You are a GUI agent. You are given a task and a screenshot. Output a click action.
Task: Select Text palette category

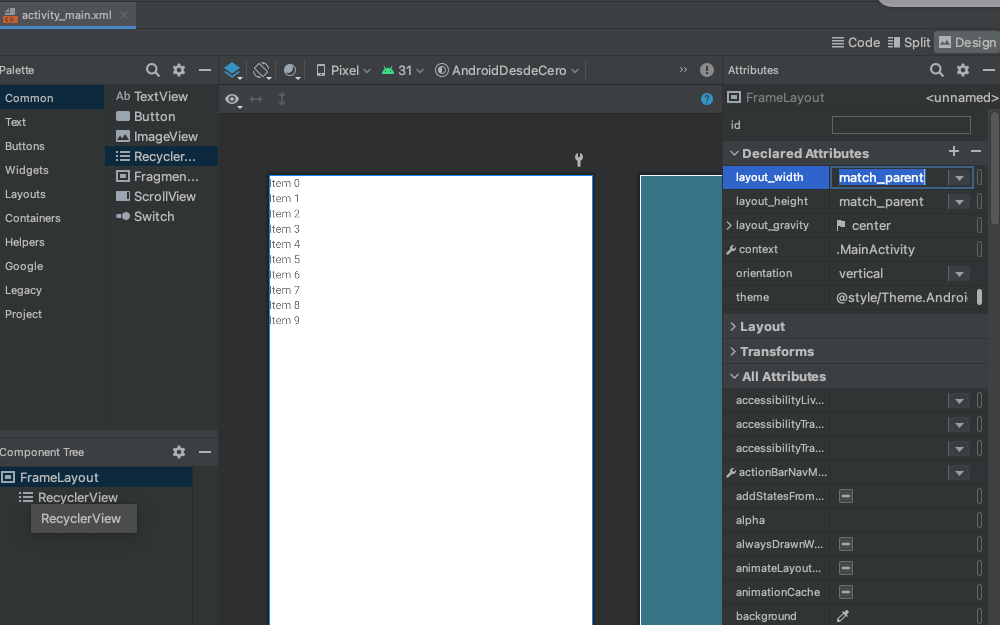[15, 122]
